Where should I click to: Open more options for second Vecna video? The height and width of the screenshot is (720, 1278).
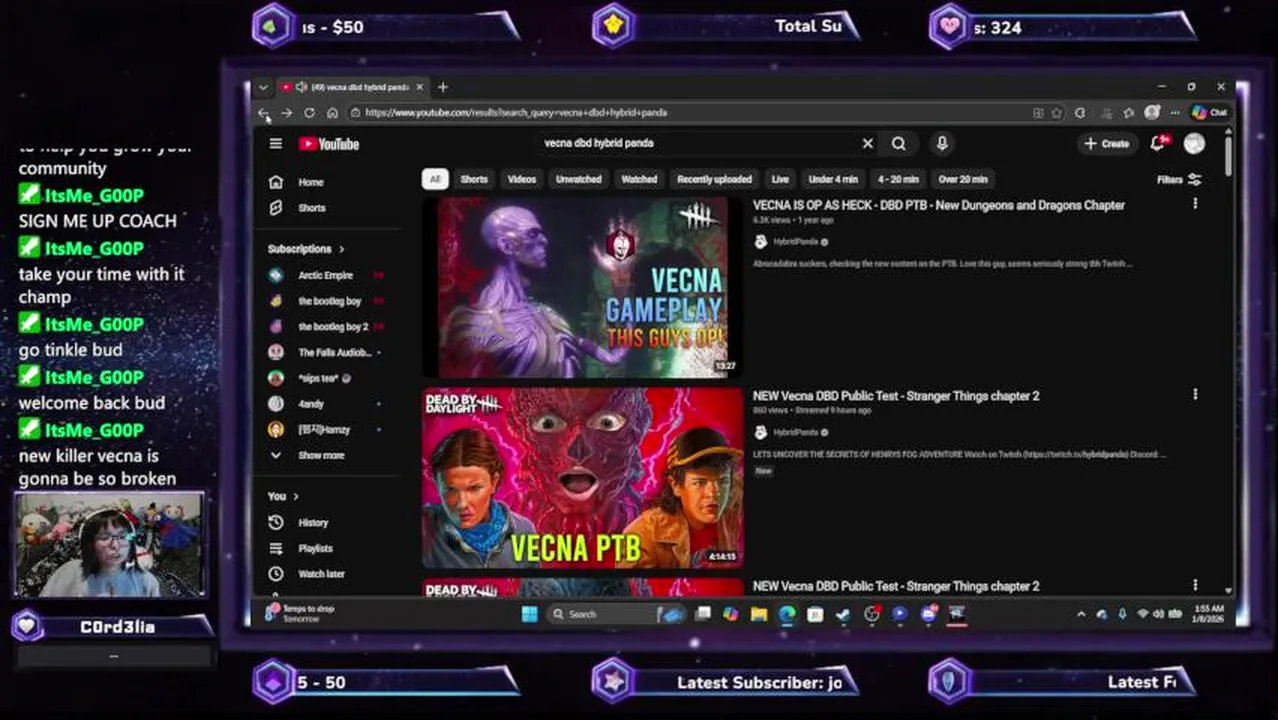(x=1195, y=395)
